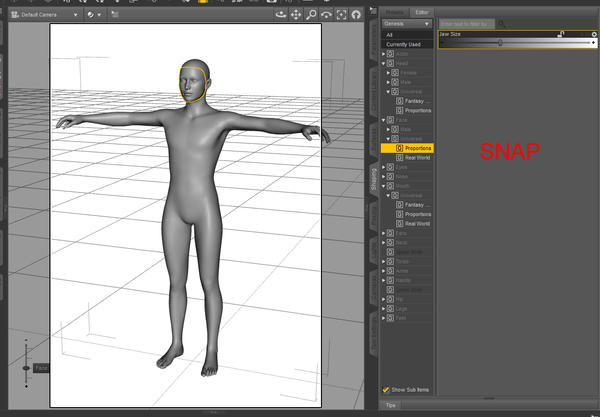Viewport: 600px width, 417px height.
Task: Click the reset camera icon in viewport
Action: [356, 15]
